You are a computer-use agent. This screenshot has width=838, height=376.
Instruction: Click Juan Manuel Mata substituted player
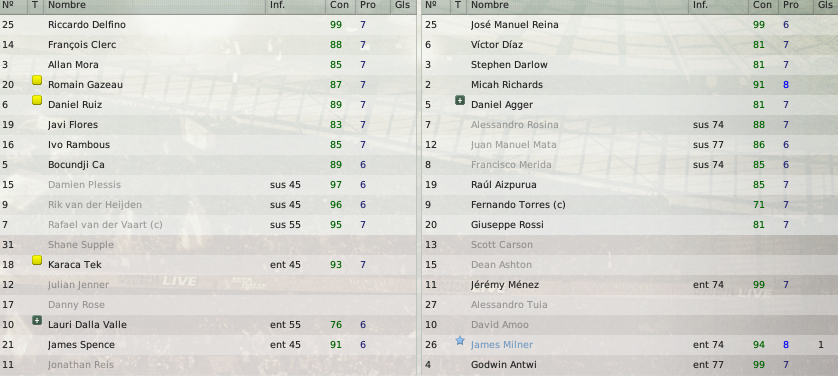(x=514, y=145)
